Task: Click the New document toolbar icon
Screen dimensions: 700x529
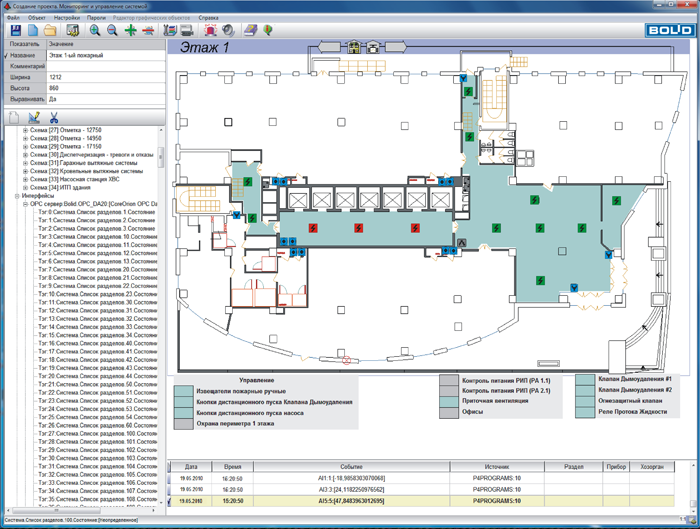Action: click(x=32, y=31)
